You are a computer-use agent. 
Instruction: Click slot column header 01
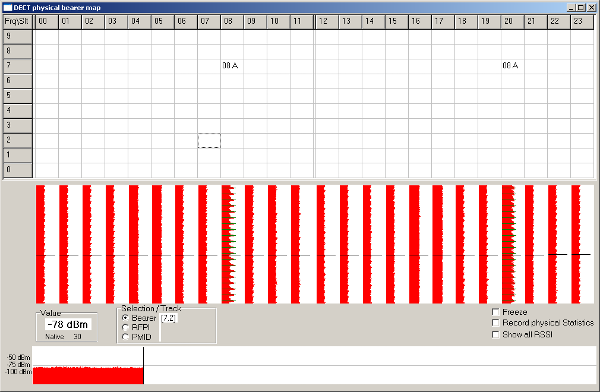click(x=70, y=22)
